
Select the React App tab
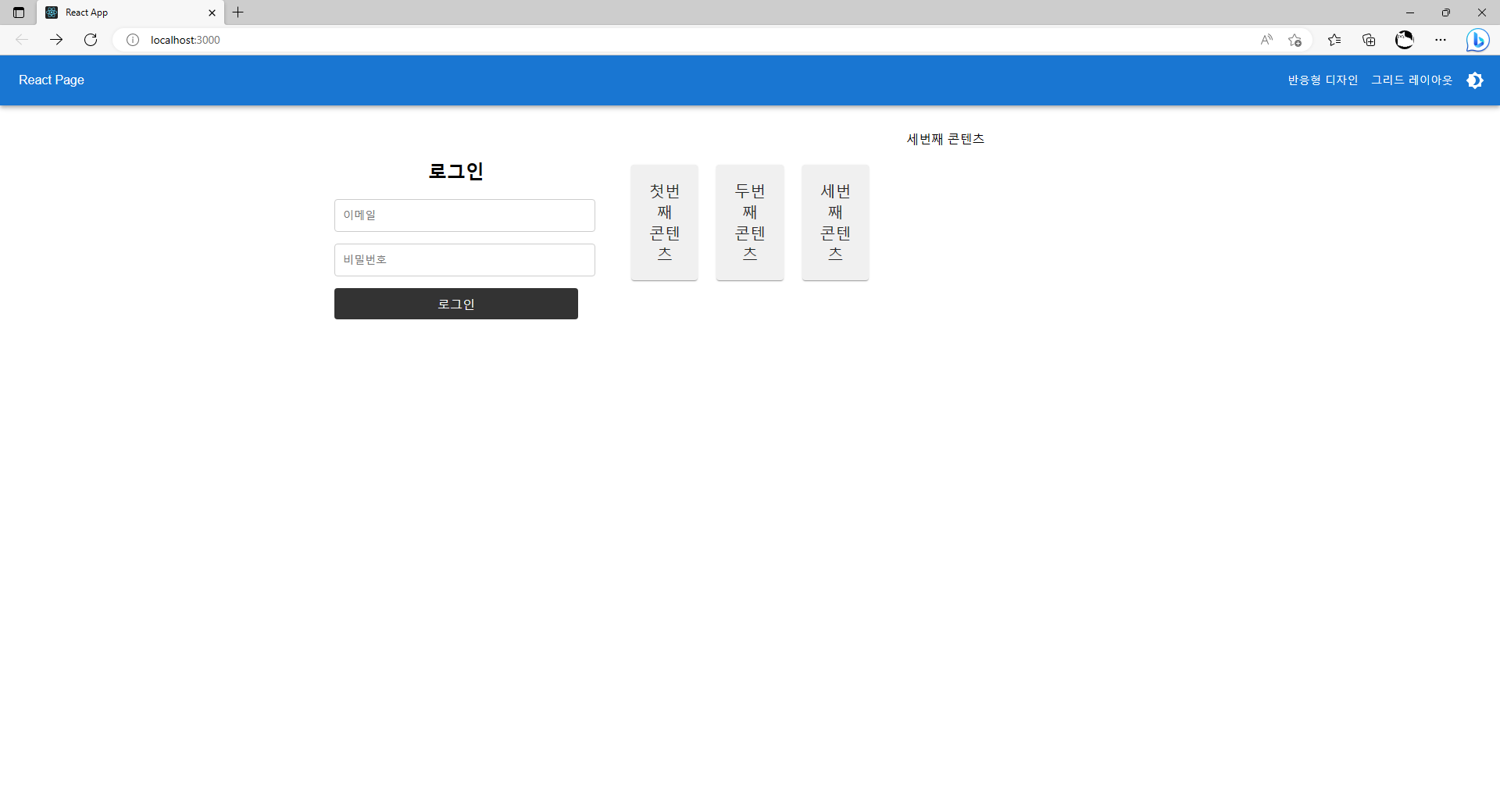(130, 12)
